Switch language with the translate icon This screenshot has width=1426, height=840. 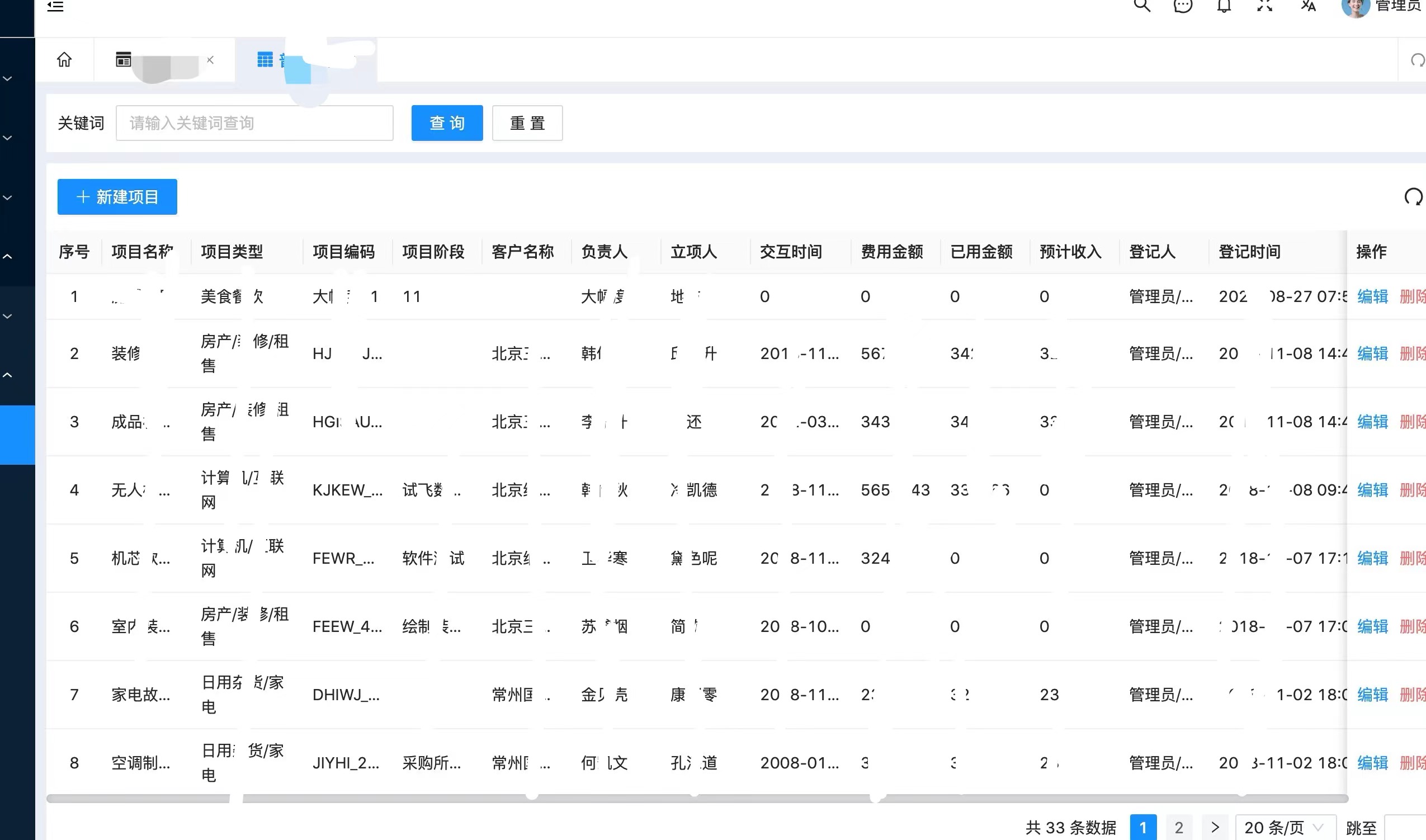tap(1308, 6)
